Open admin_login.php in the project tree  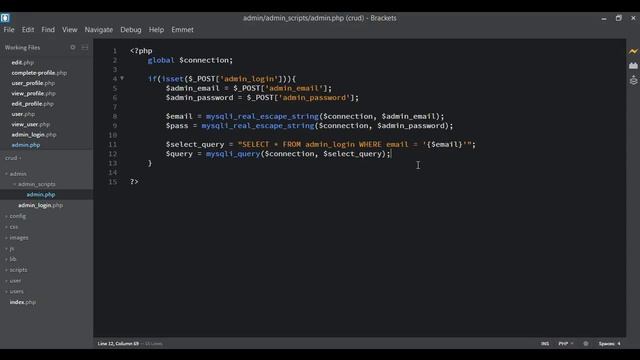(40, 205)
